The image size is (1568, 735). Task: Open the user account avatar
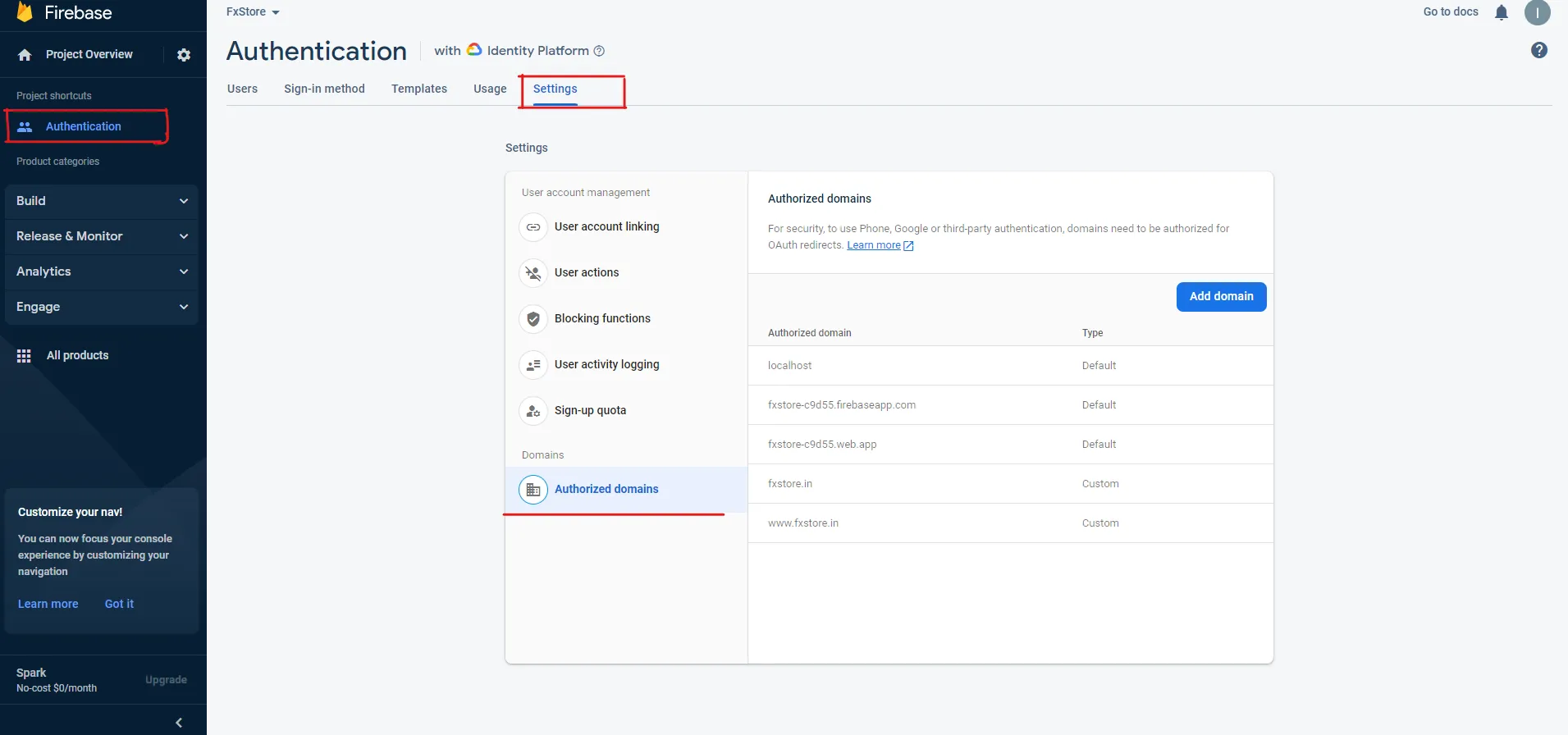coord(1538,12)
